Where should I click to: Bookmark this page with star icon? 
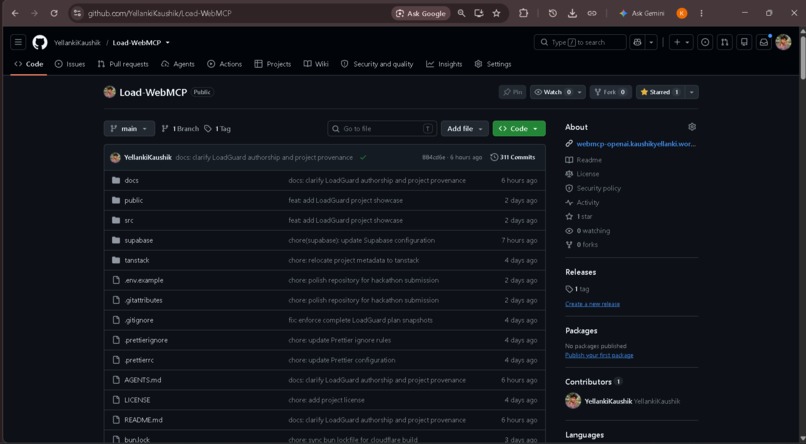(x=496, y=13)
